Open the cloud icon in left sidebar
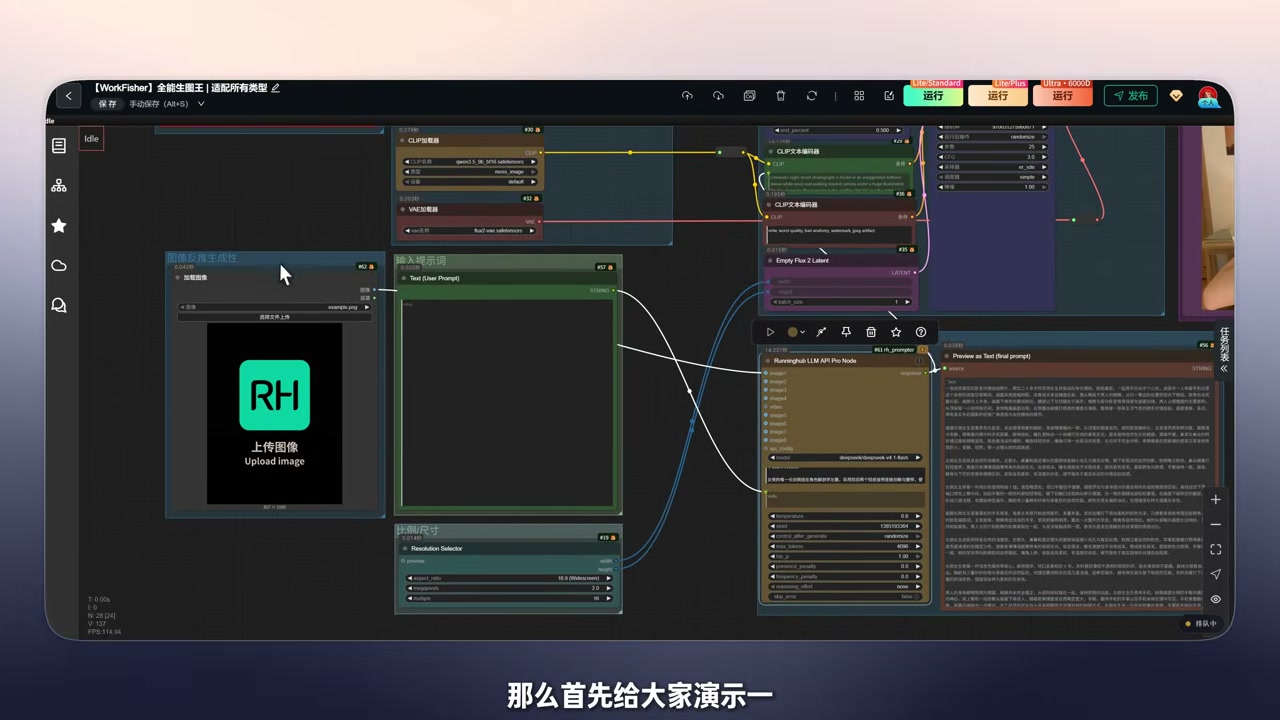Screen dimensions: 1280x720 click(x=59, y=265)
